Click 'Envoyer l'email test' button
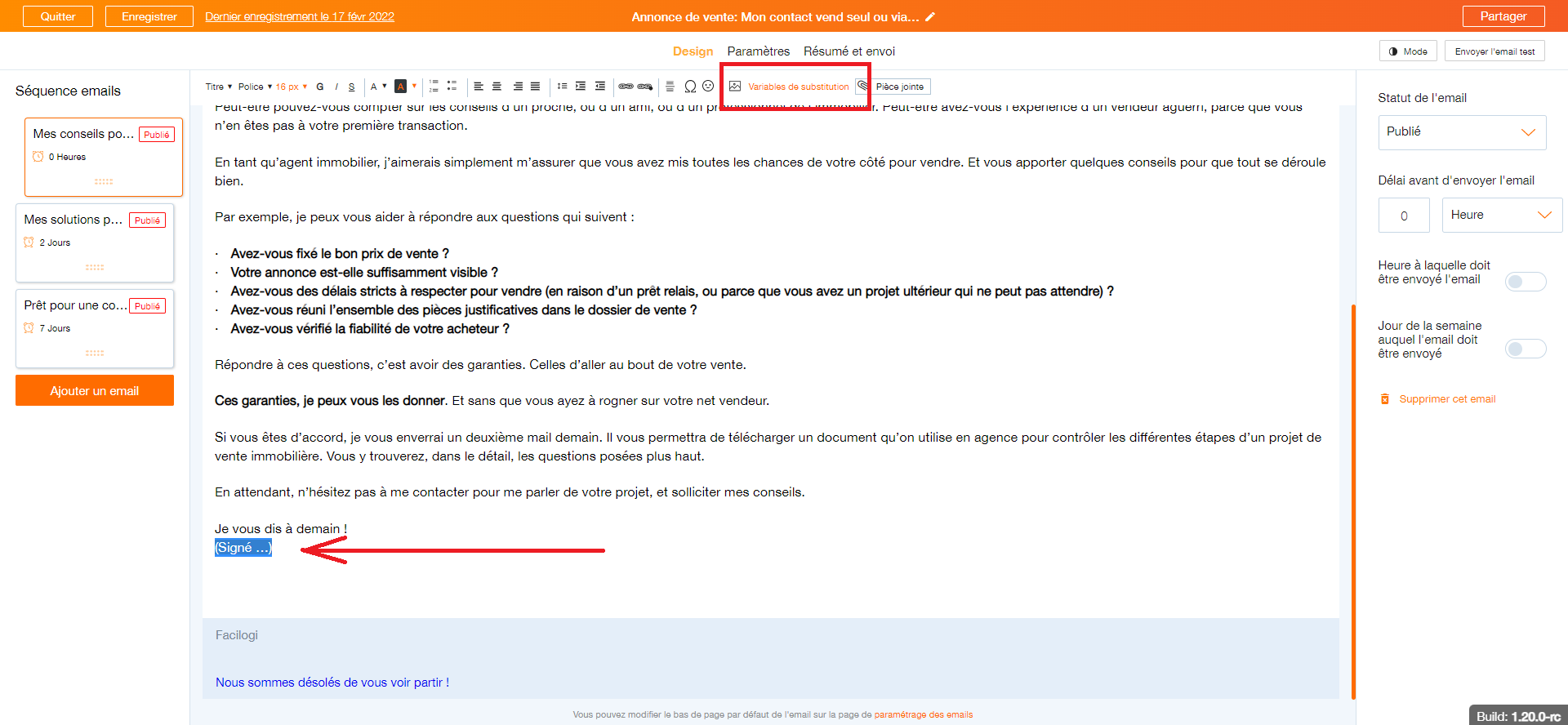Image resolution: width=1568 pixels, height=725 pixels. pos(1494,51)
